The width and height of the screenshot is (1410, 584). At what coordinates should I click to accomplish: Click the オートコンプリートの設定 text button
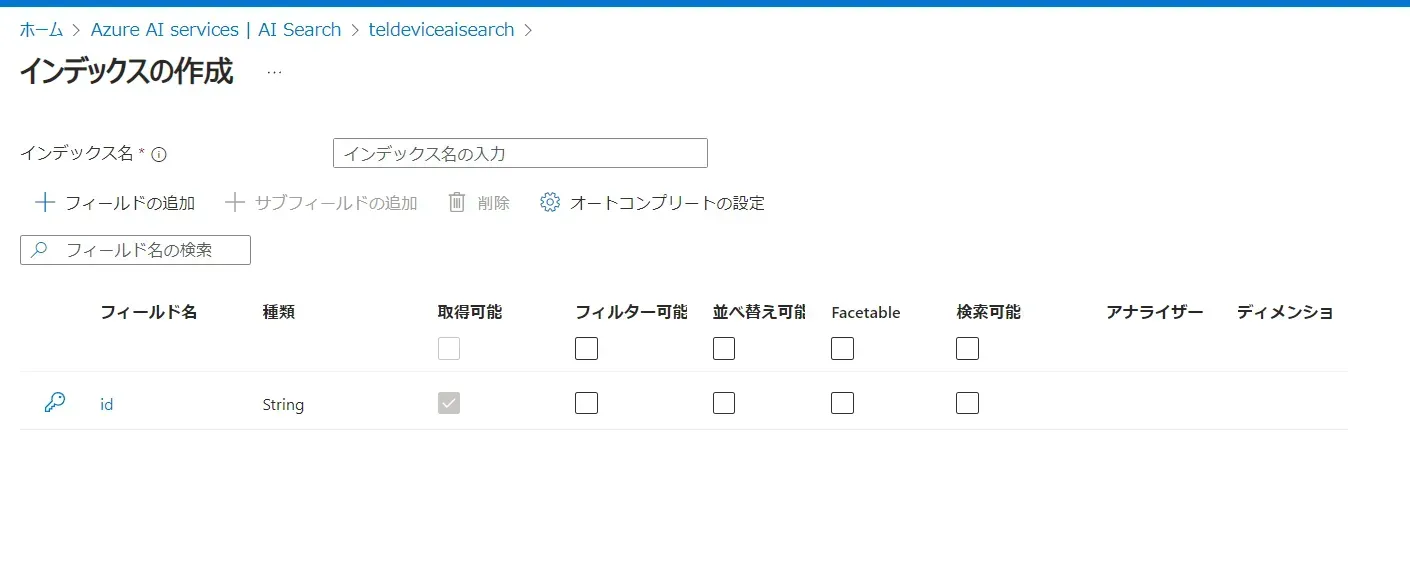click(667, 203)
